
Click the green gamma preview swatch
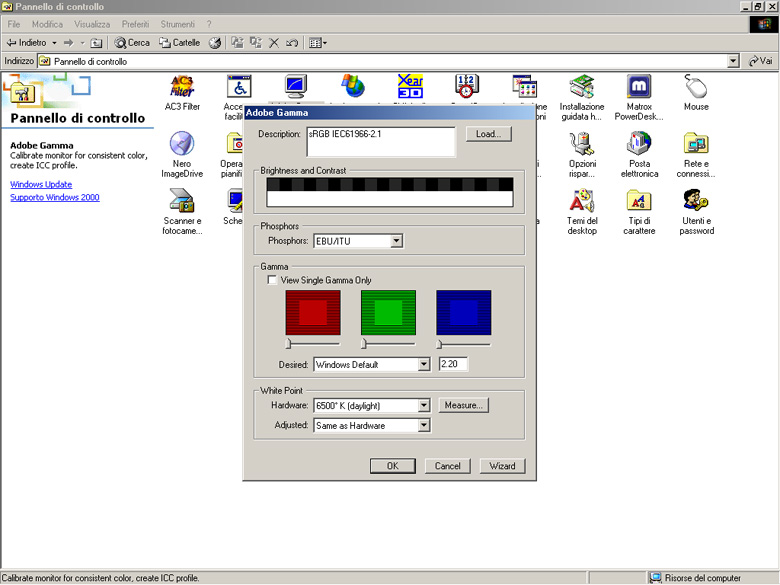pyautogui.click(x=389, y=313)
